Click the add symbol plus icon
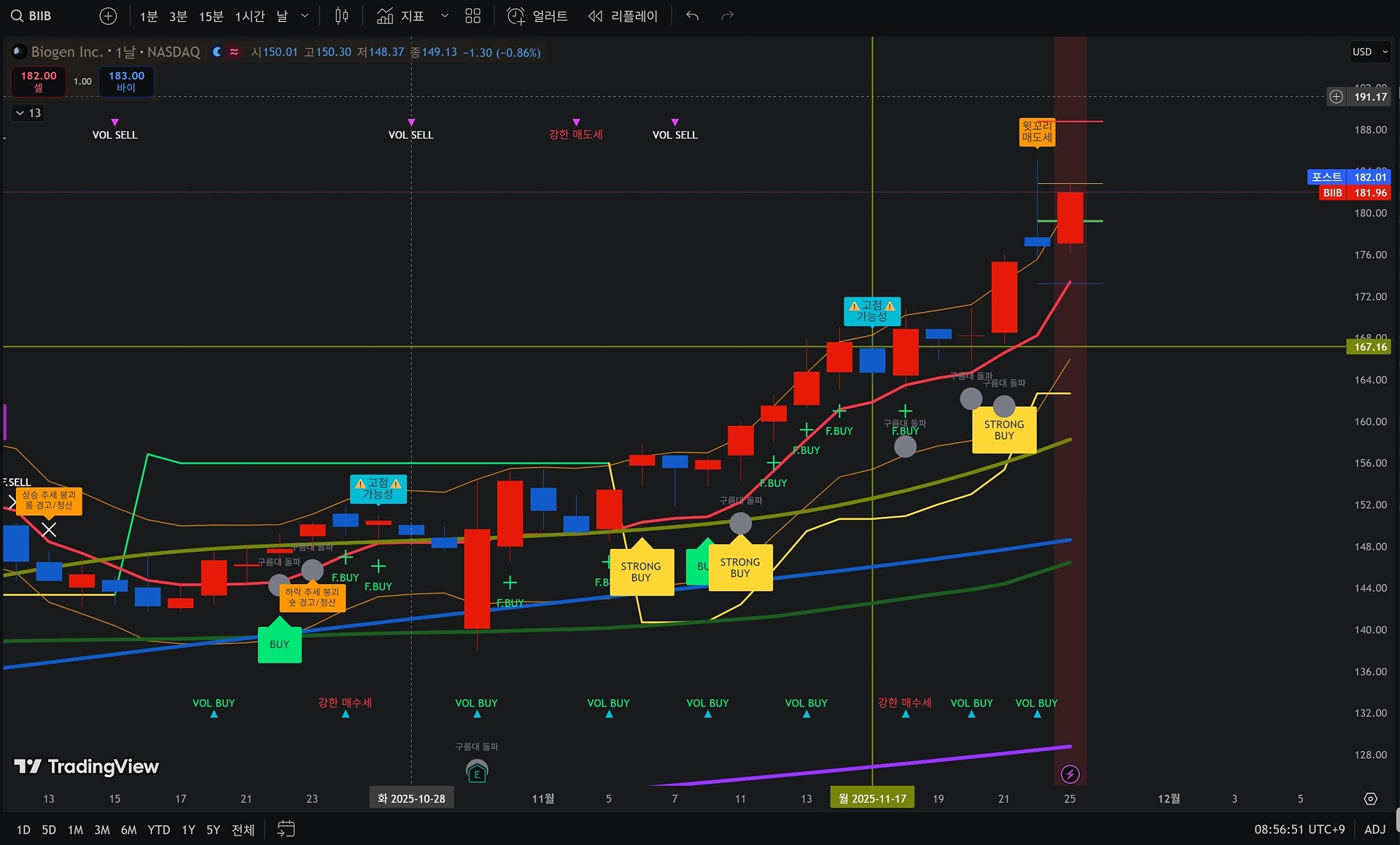Image resolution: width=1400 pixels, height=845 pixels. [108, 16]
